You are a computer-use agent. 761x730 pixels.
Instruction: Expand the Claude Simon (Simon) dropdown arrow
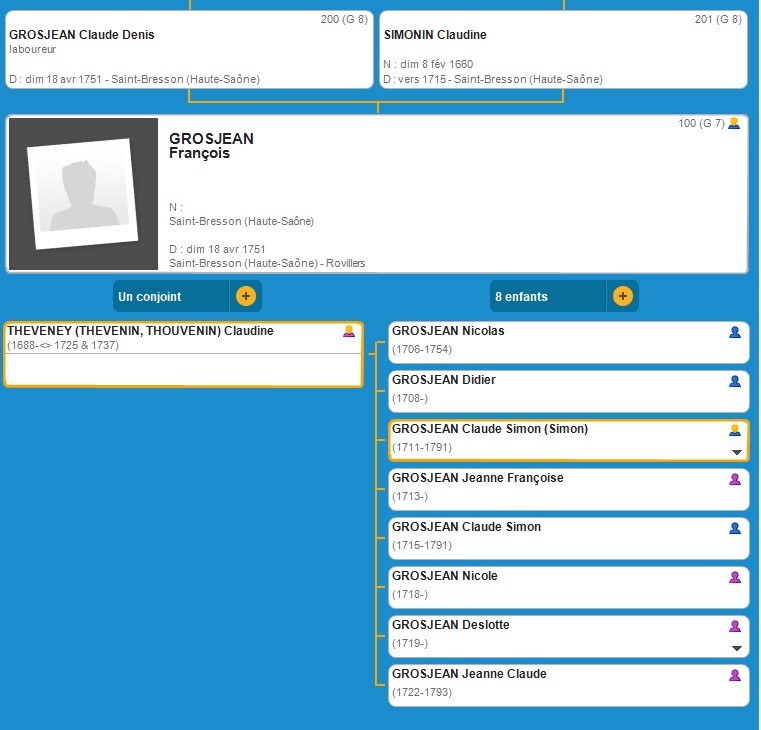coord(737,452)
